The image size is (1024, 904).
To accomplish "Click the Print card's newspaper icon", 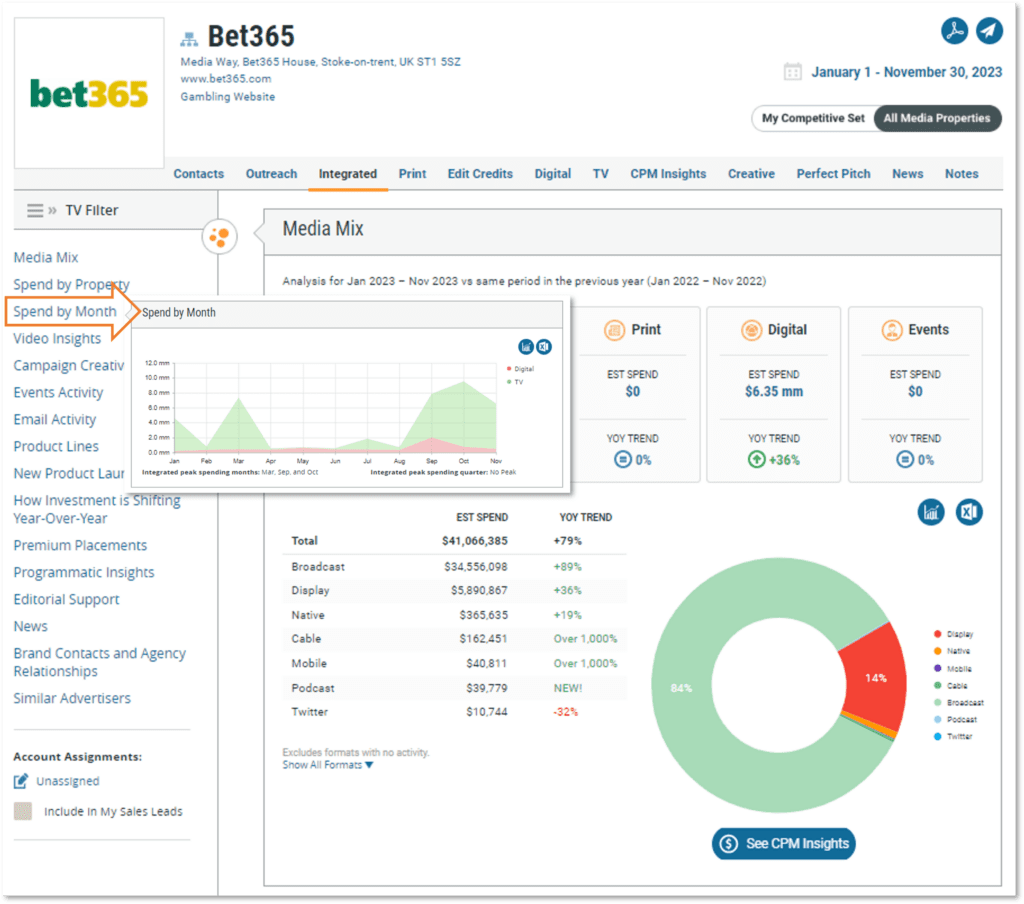I will (x=614, y=330).
